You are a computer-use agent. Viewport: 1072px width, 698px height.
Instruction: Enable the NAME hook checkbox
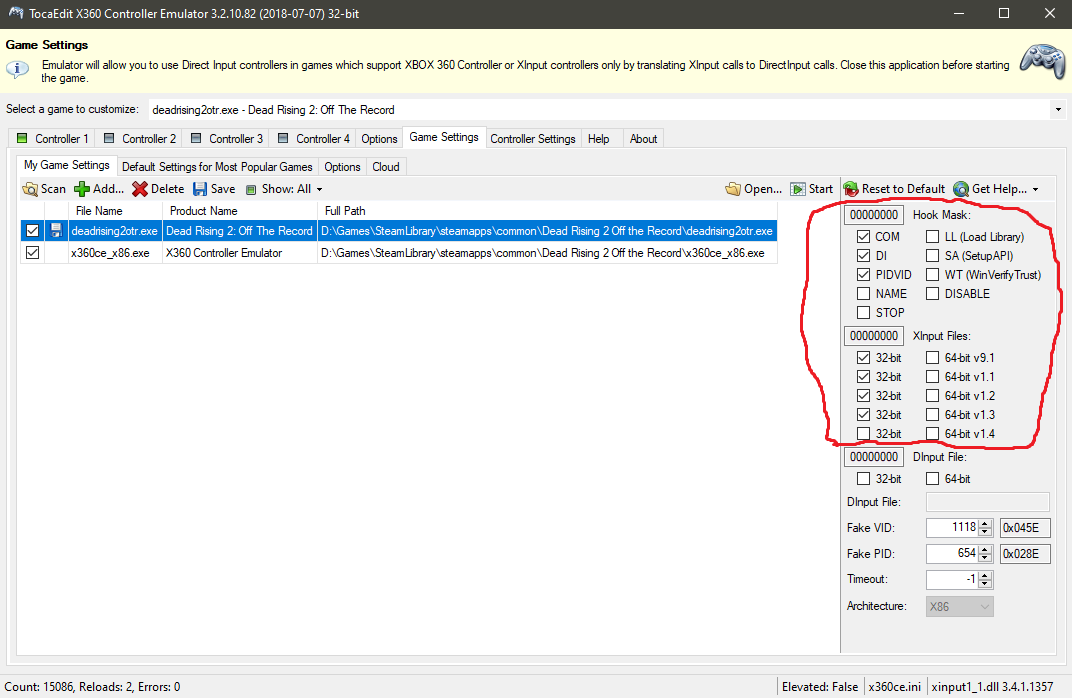point(863,294)
